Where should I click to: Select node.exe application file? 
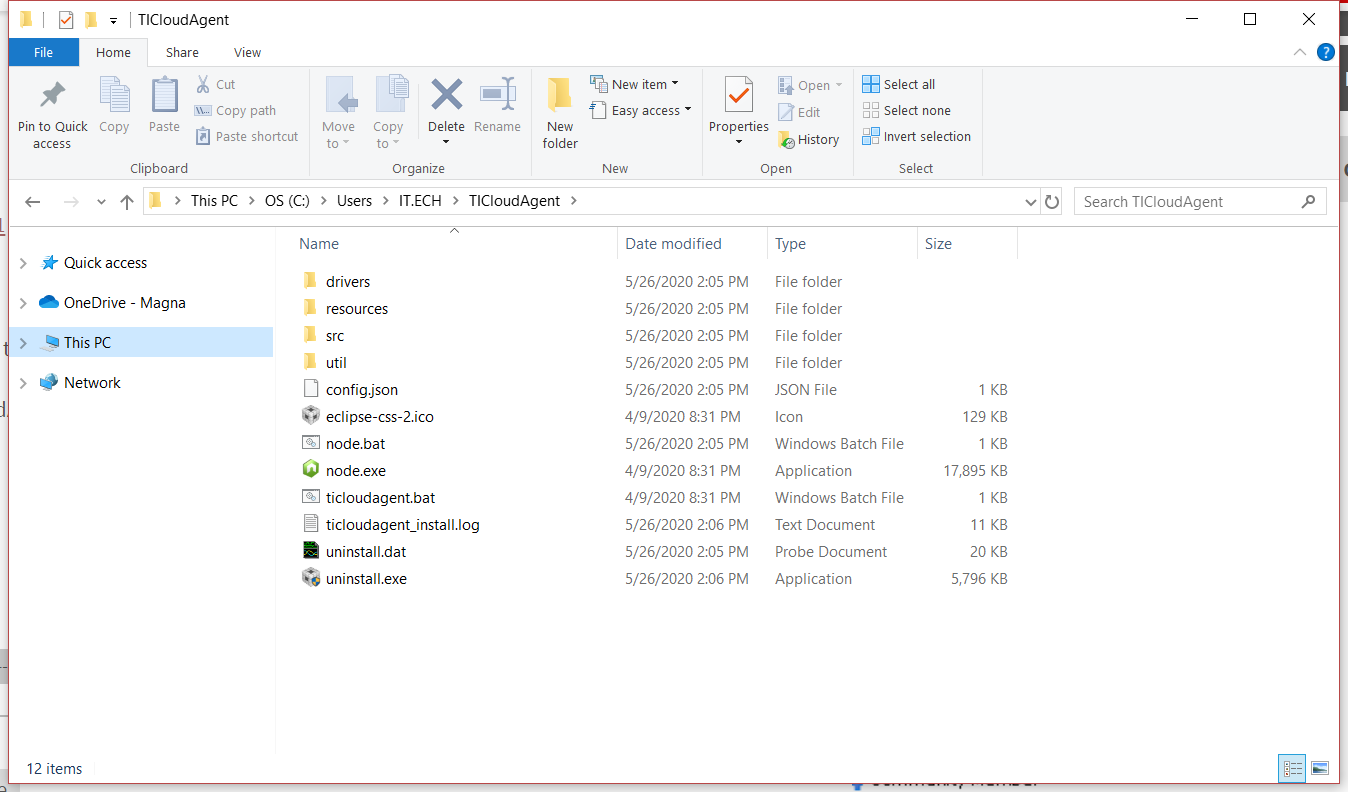pyautogui.click(x=355, y=470)
